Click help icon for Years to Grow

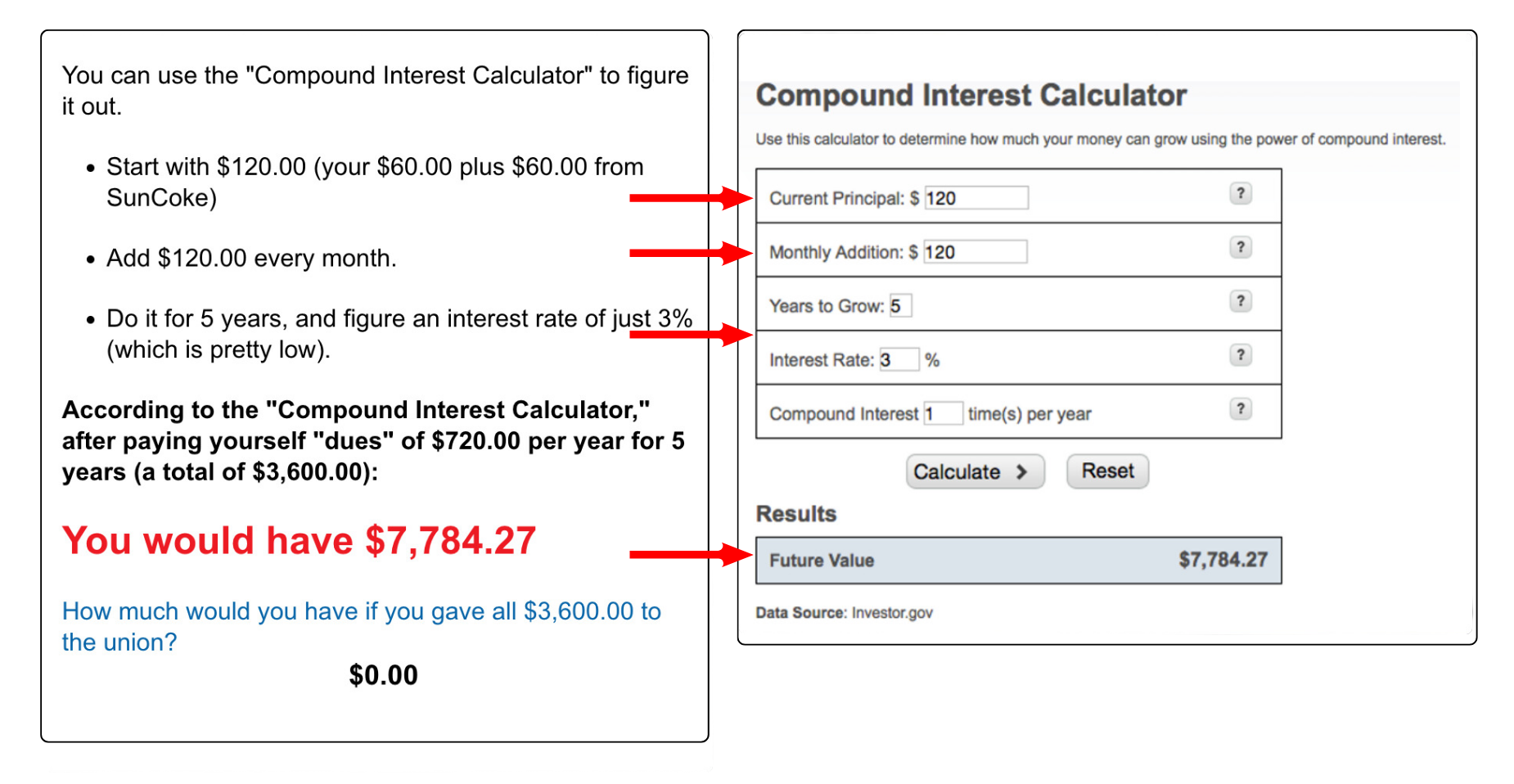point(1240,301)
